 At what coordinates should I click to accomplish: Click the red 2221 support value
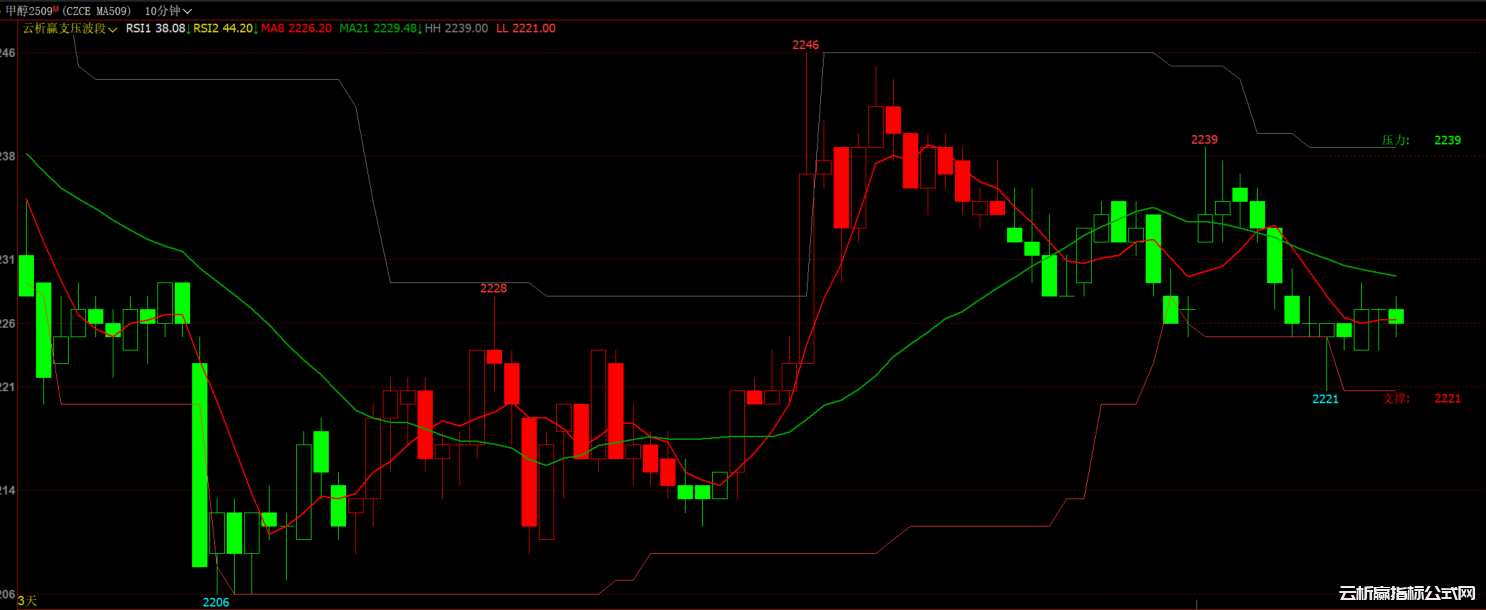[1447, 398]
